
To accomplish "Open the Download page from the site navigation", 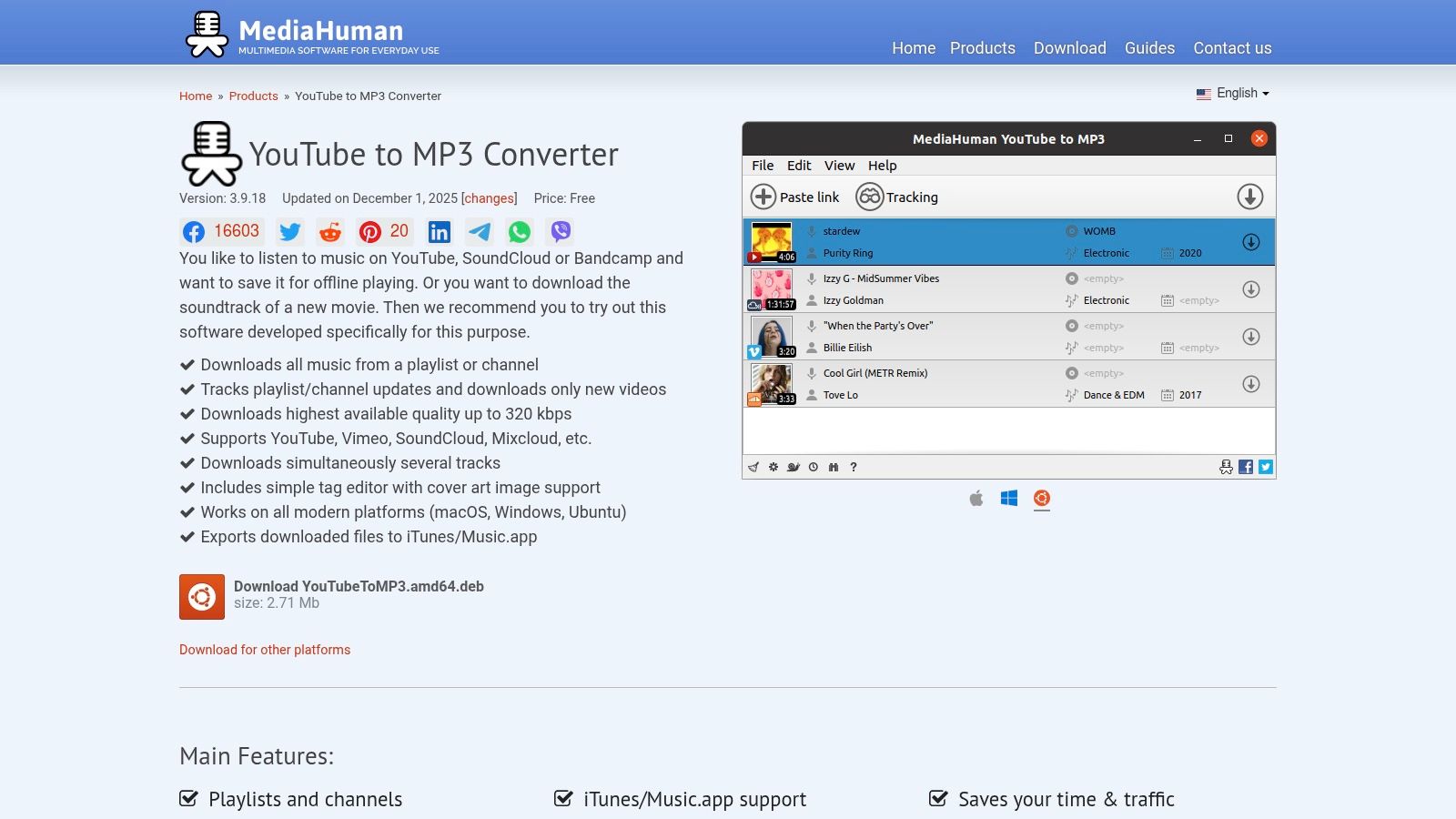I will tap(1070, 48).
